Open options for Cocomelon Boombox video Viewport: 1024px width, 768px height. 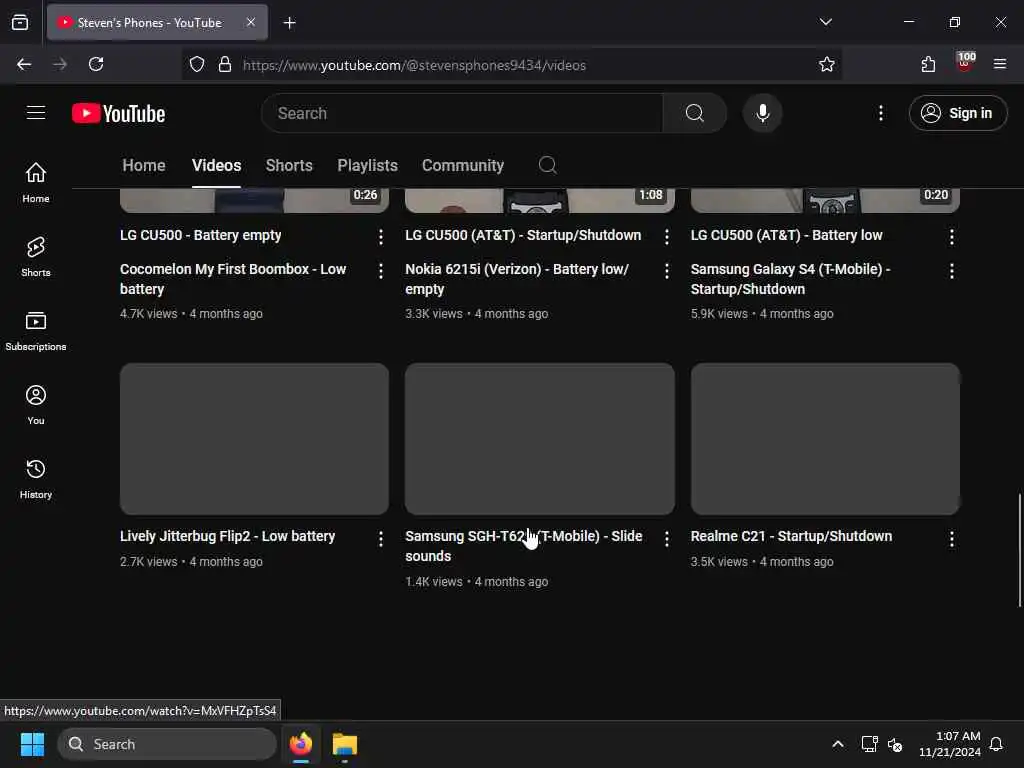(381, 270)
